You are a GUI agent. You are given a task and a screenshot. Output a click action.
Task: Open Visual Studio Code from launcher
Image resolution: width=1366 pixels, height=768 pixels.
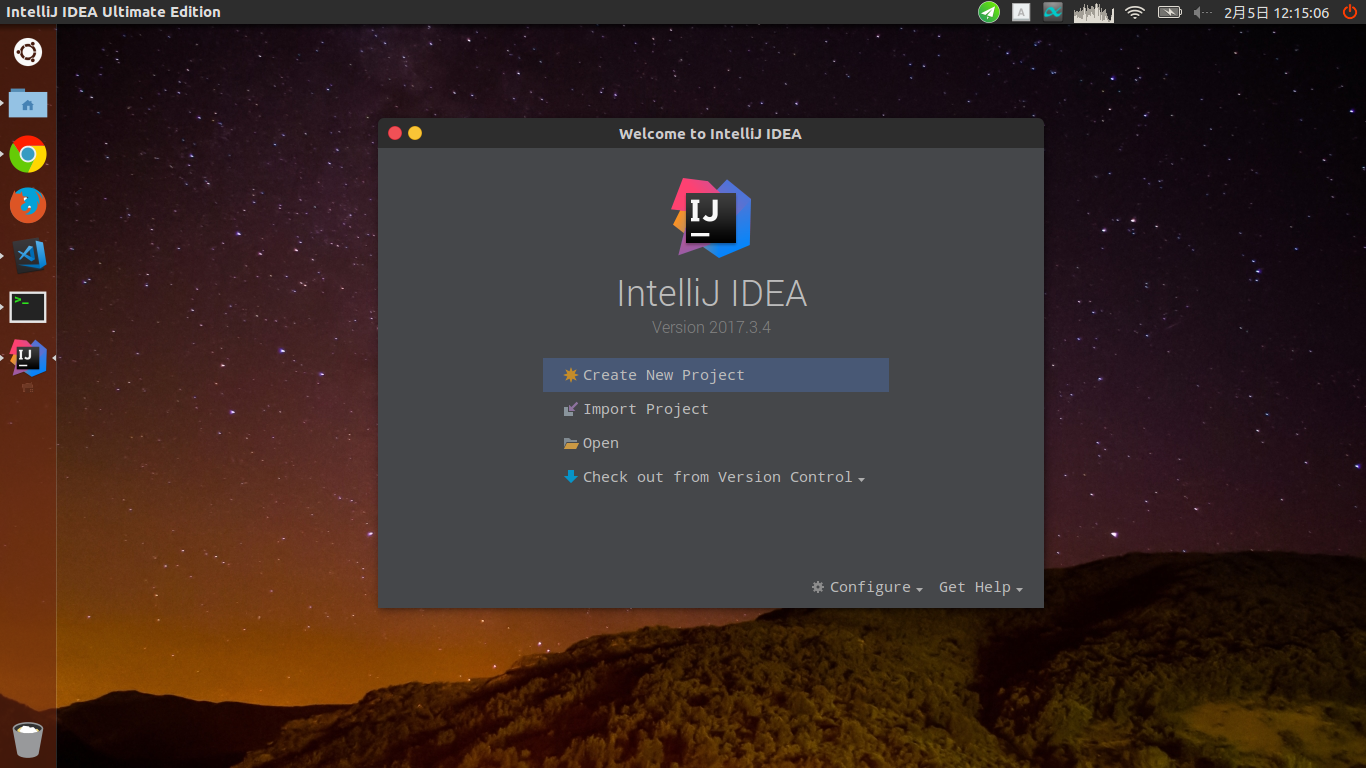point(28,256)
